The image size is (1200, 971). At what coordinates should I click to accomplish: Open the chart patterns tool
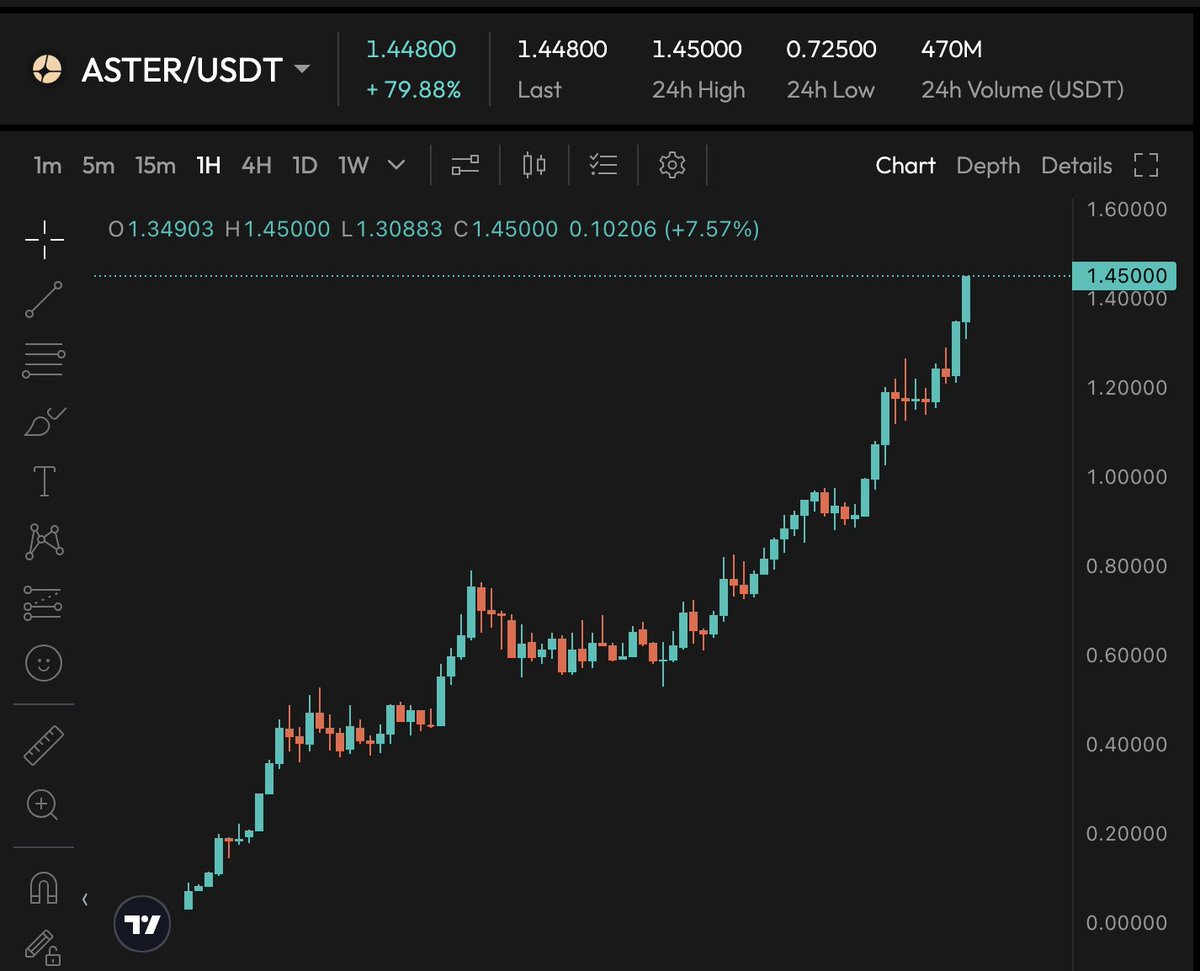pyautogui.click(x=44, y=541)
